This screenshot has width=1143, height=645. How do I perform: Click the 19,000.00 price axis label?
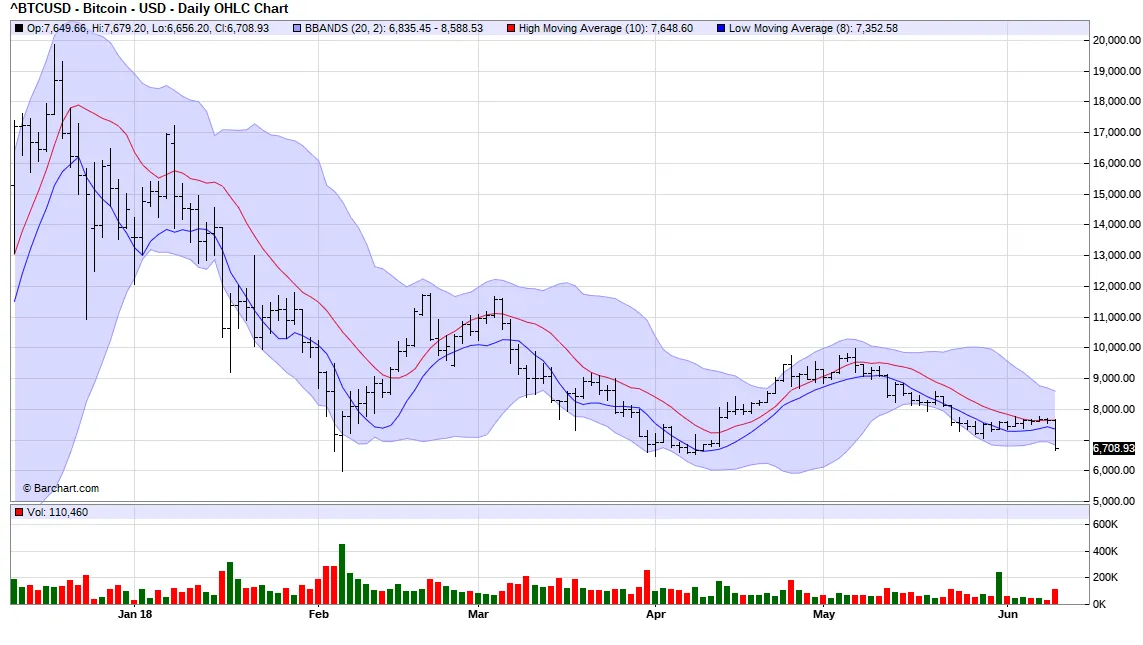point(1116,71)
